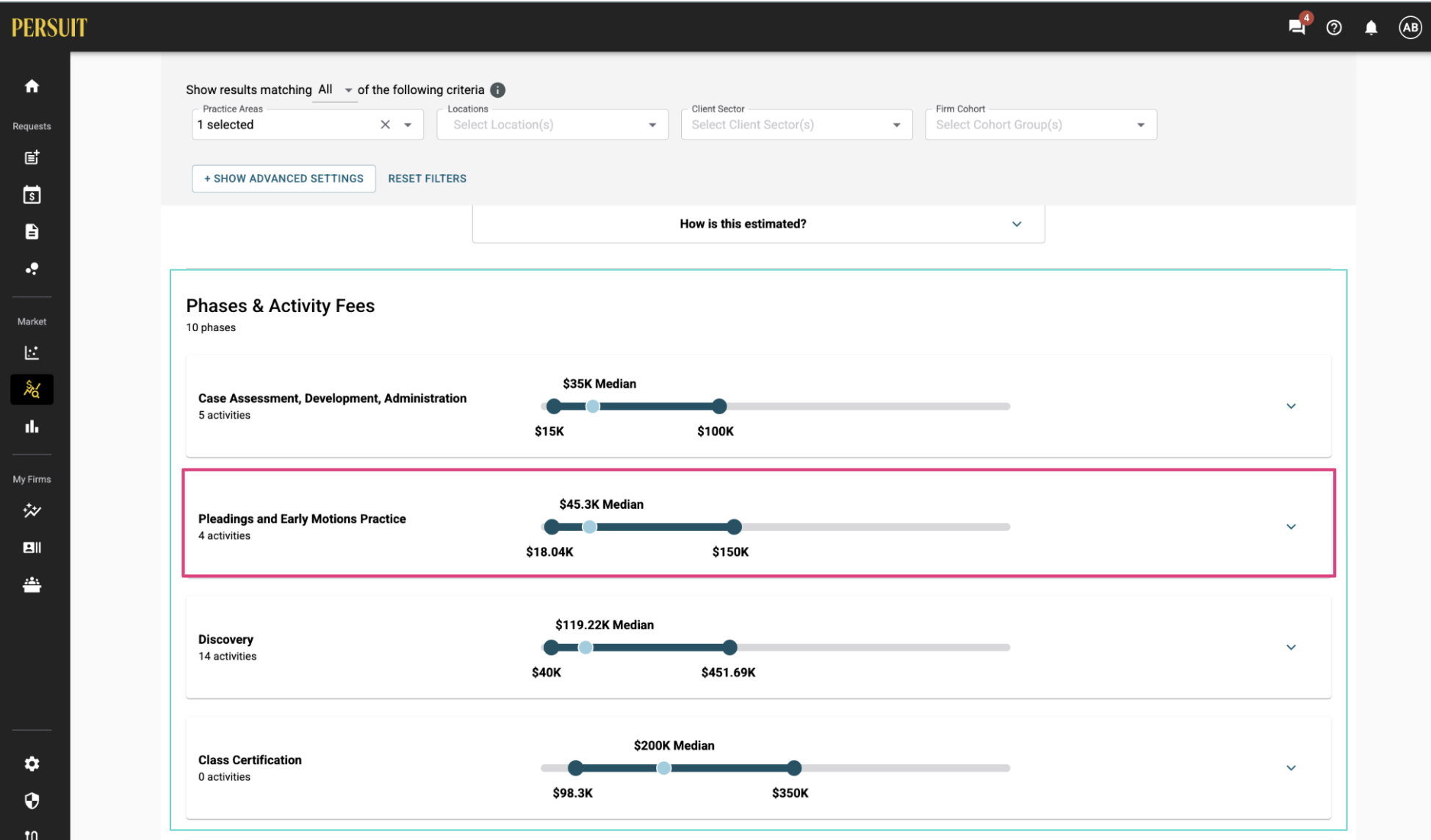Click the Case Assessment median marker
This screenshot has width=1431, height=840.
[592, 406]
